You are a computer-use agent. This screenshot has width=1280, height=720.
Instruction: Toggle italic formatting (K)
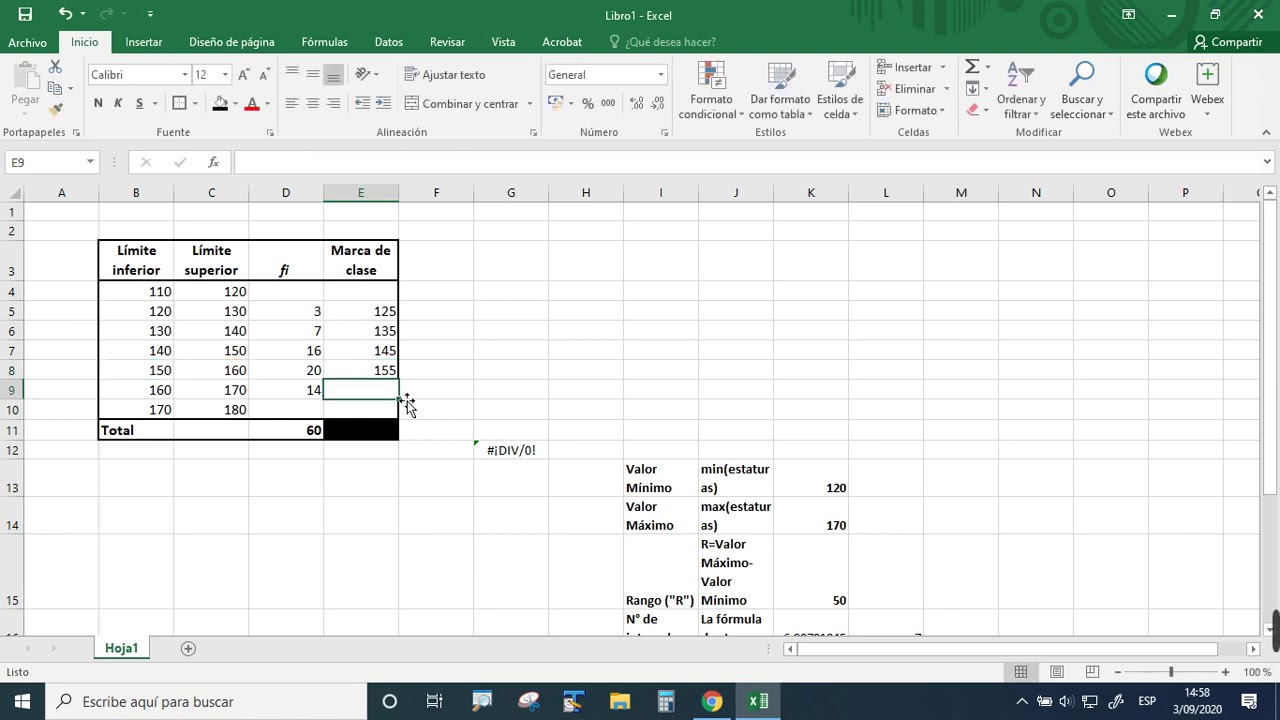click(x=118, y=103)
